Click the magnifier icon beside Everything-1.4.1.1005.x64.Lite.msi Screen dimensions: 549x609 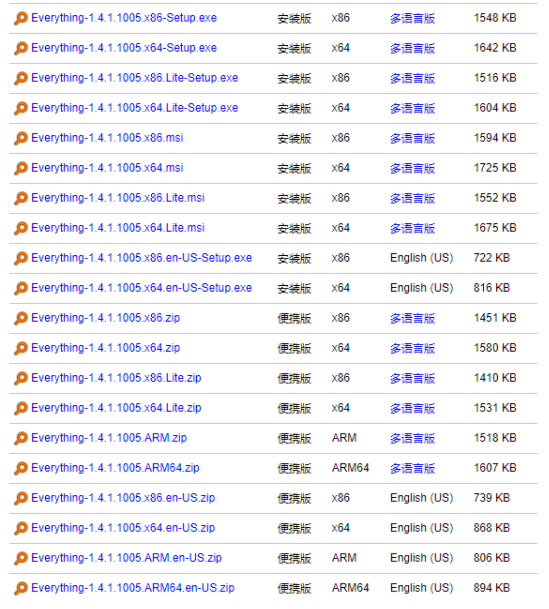(21, 228)
